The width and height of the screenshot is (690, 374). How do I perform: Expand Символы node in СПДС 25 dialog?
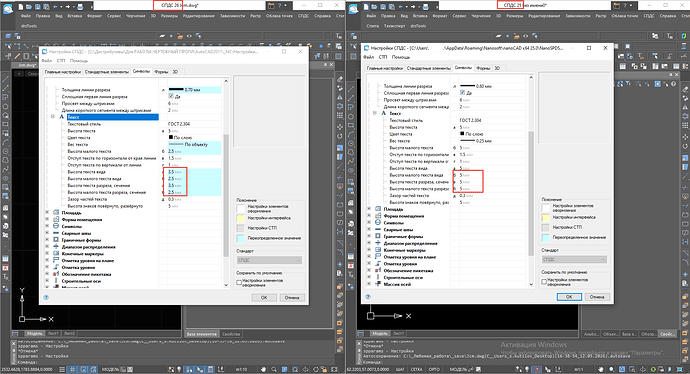(x=369, y=223)
